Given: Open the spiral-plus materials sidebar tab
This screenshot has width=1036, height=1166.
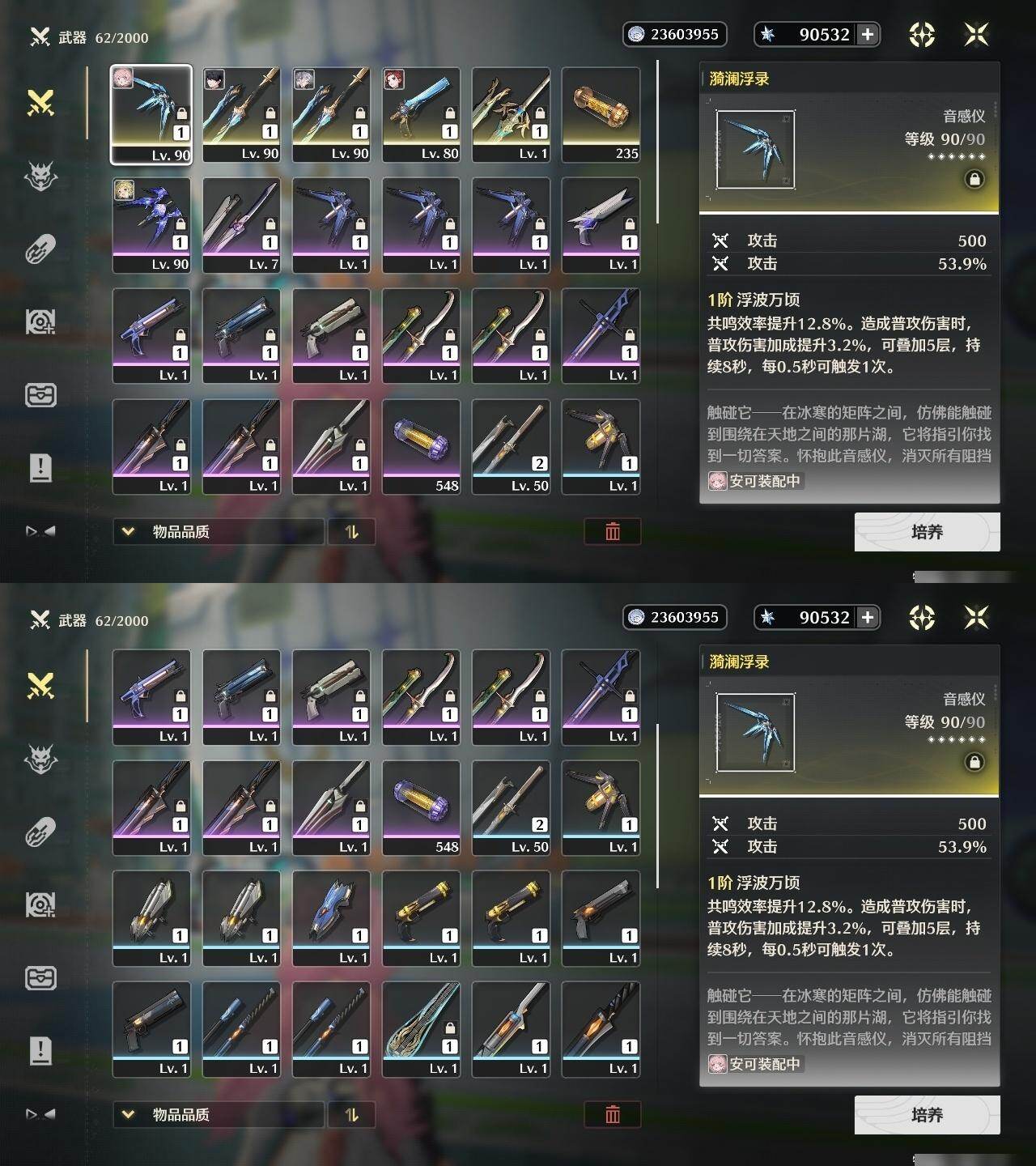Looking at the screenshot, I should click(40, 321).
